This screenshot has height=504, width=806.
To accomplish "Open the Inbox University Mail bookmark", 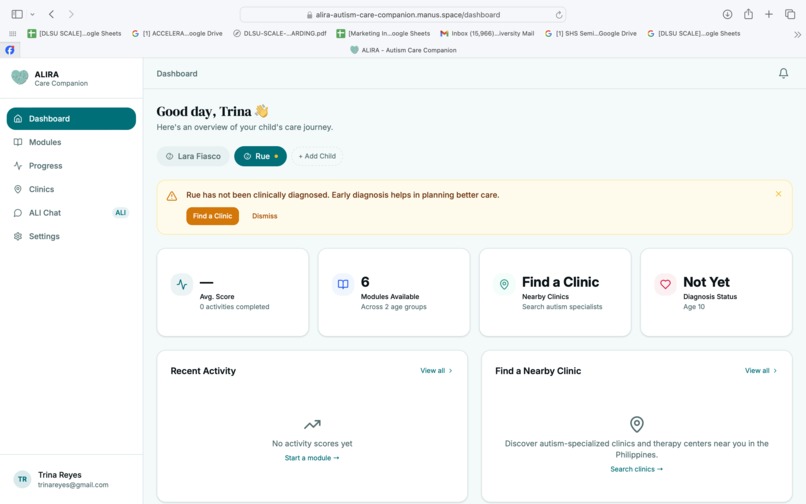I will click(487, 33).
